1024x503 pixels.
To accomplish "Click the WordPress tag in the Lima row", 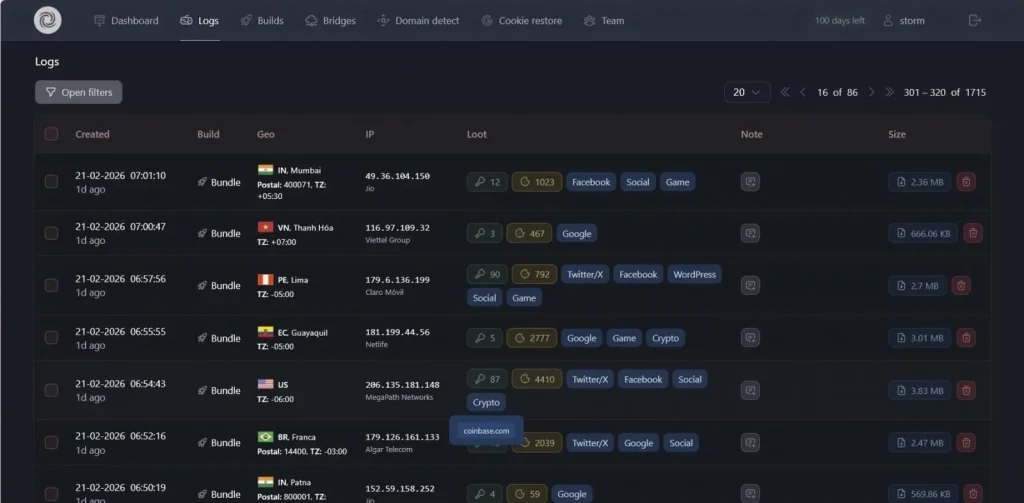I will [694, 274].
